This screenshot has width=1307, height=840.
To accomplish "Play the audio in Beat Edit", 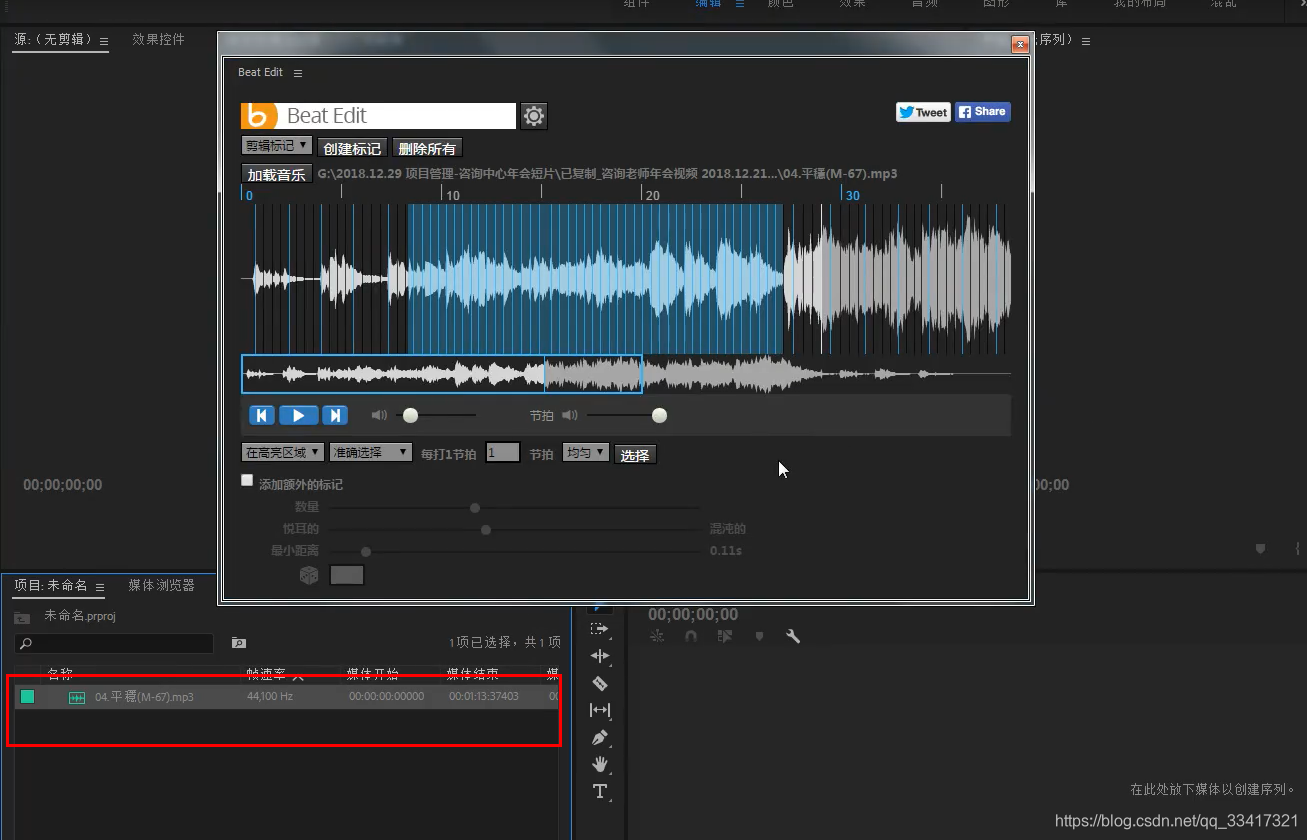I will 298,415.
